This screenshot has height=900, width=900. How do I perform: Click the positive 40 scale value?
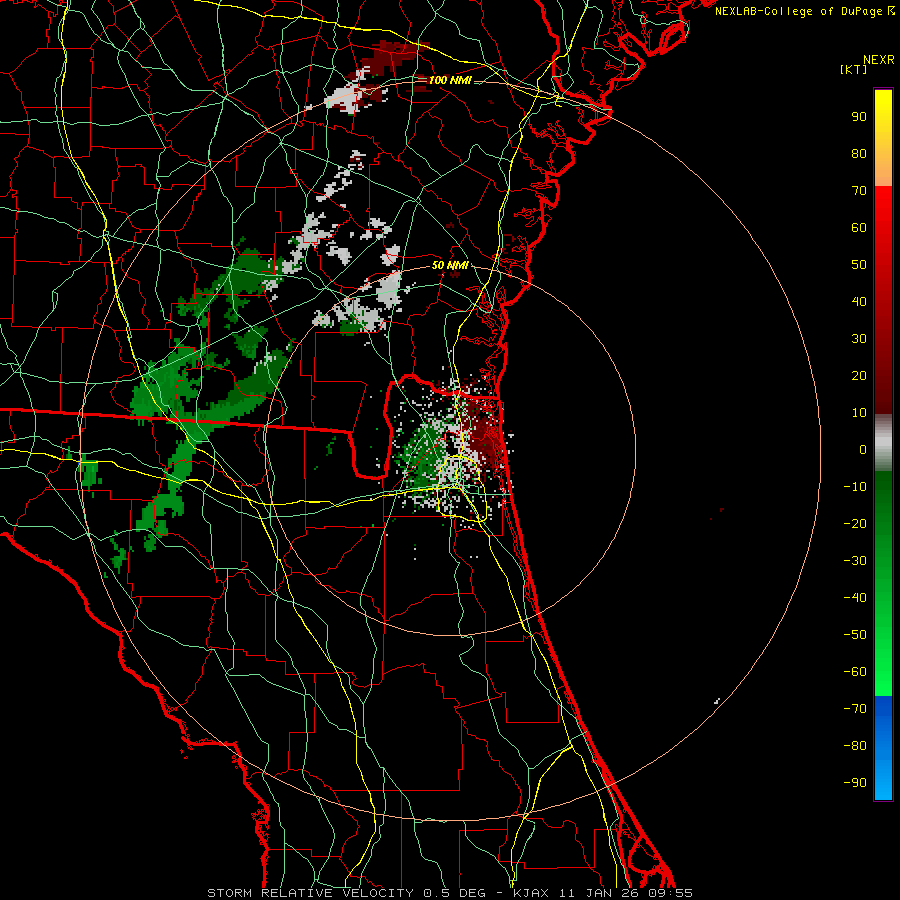[859, 302]
